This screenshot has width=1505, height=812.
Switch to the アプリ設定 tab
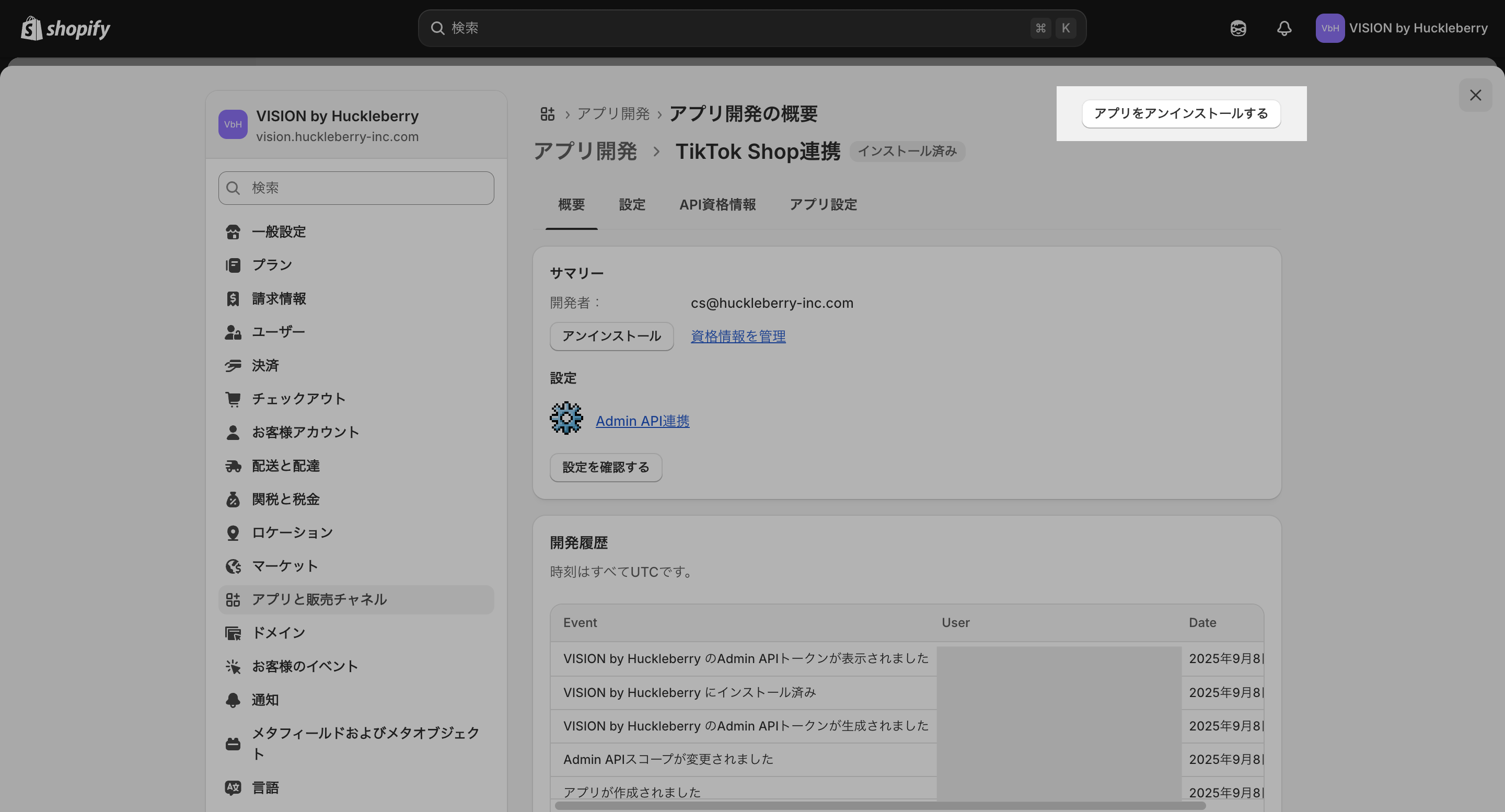pos(823,204)
